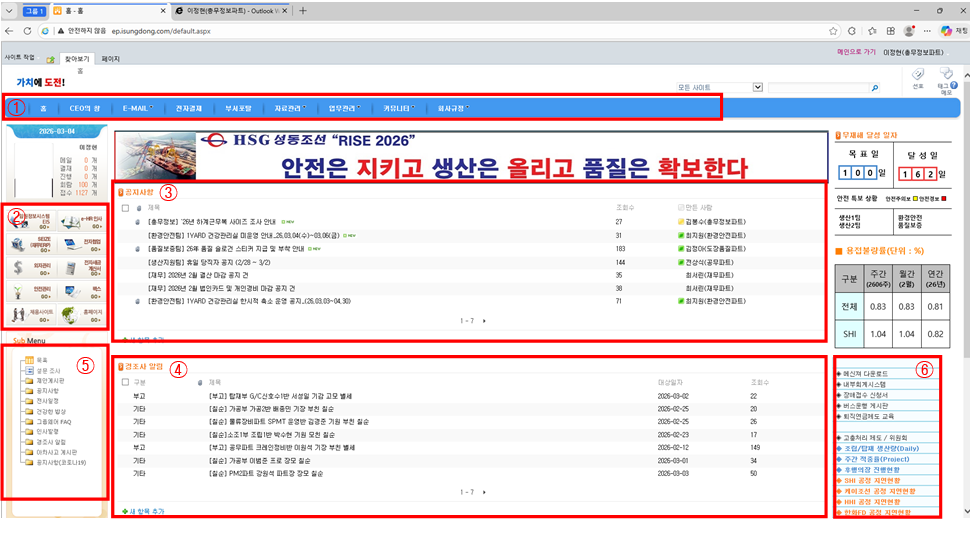This screenshot has height=534, width=974.
Task: Click in the site search input field
Action: pos(818,88)
